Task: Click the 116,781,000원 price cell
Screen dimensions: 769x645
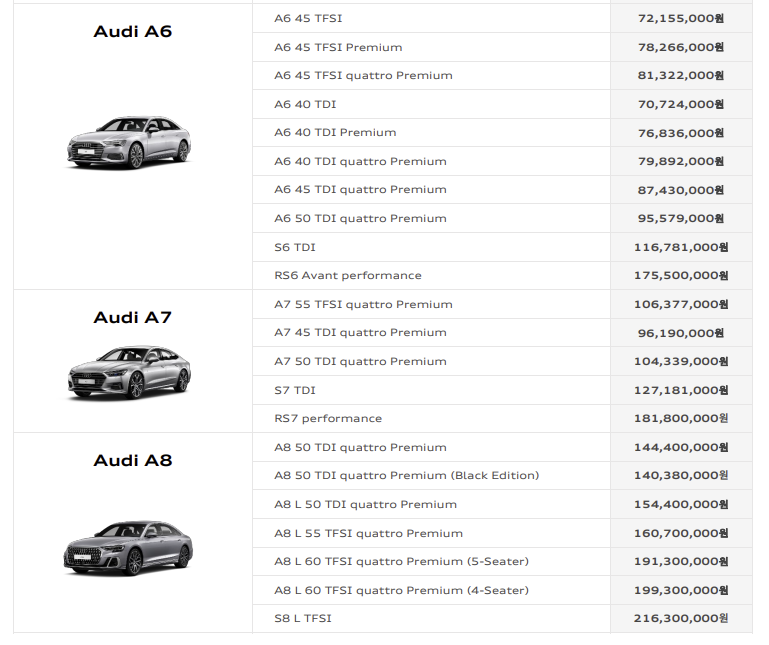Action: click(x=681, y=247)
